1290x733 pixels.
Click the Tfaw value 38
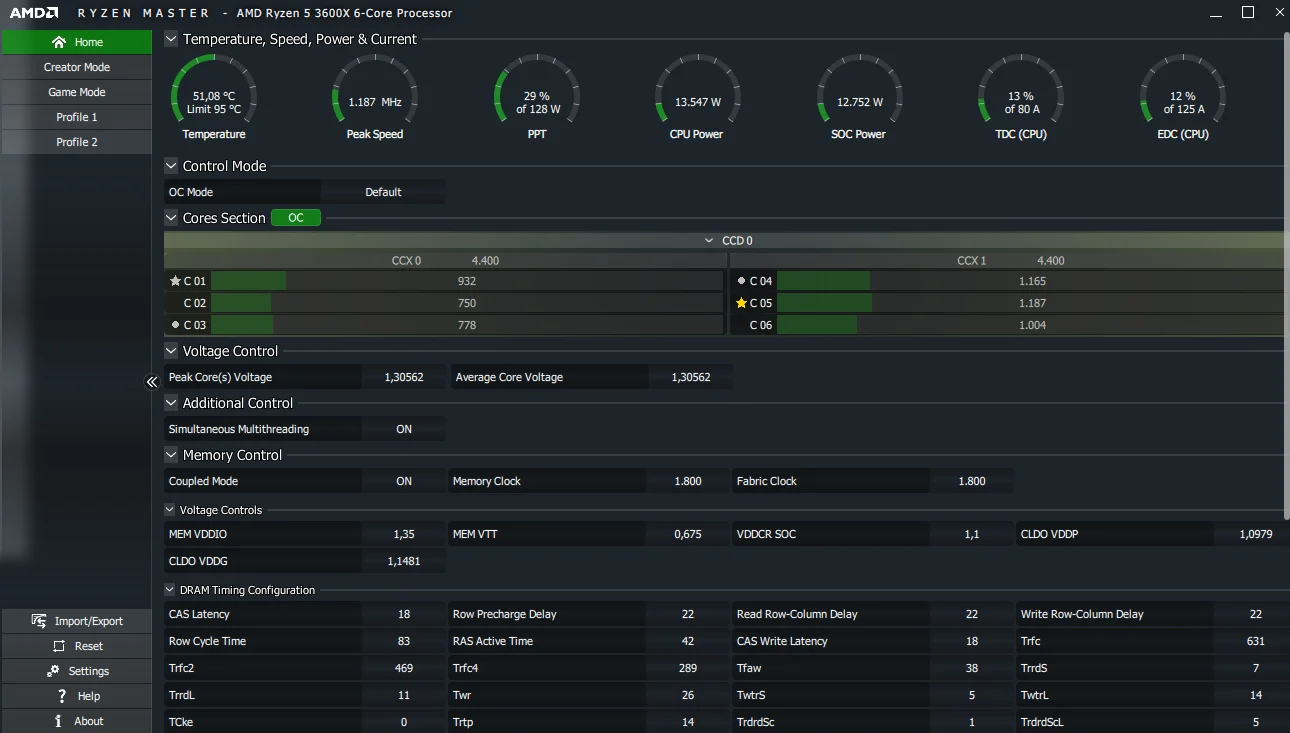point(972,668)
